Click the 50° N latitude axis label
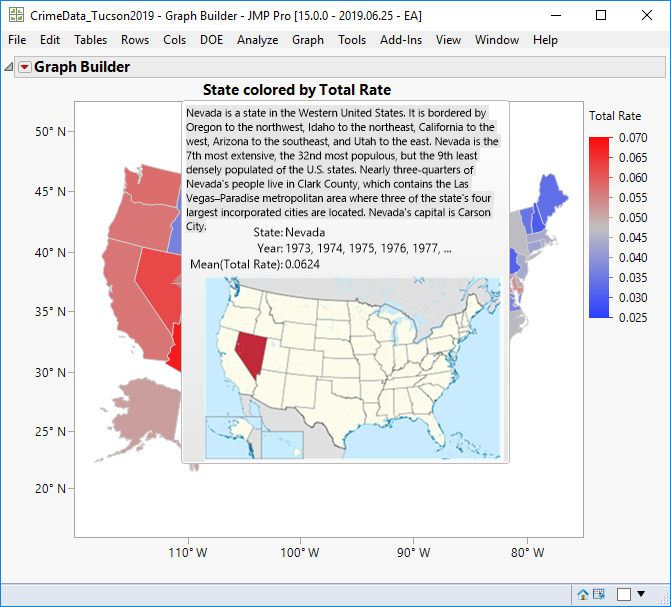Viewport: 671px width, 607px height. (x=50, y=132)
